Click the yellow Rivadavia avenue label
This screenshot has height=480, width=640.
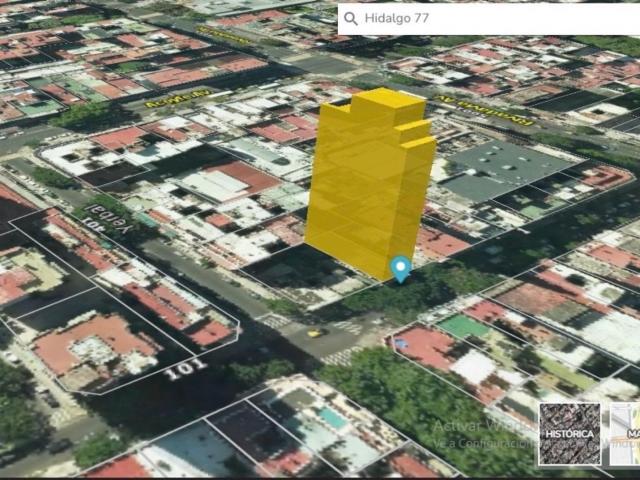pyautogui.click(x=484, y=111)
